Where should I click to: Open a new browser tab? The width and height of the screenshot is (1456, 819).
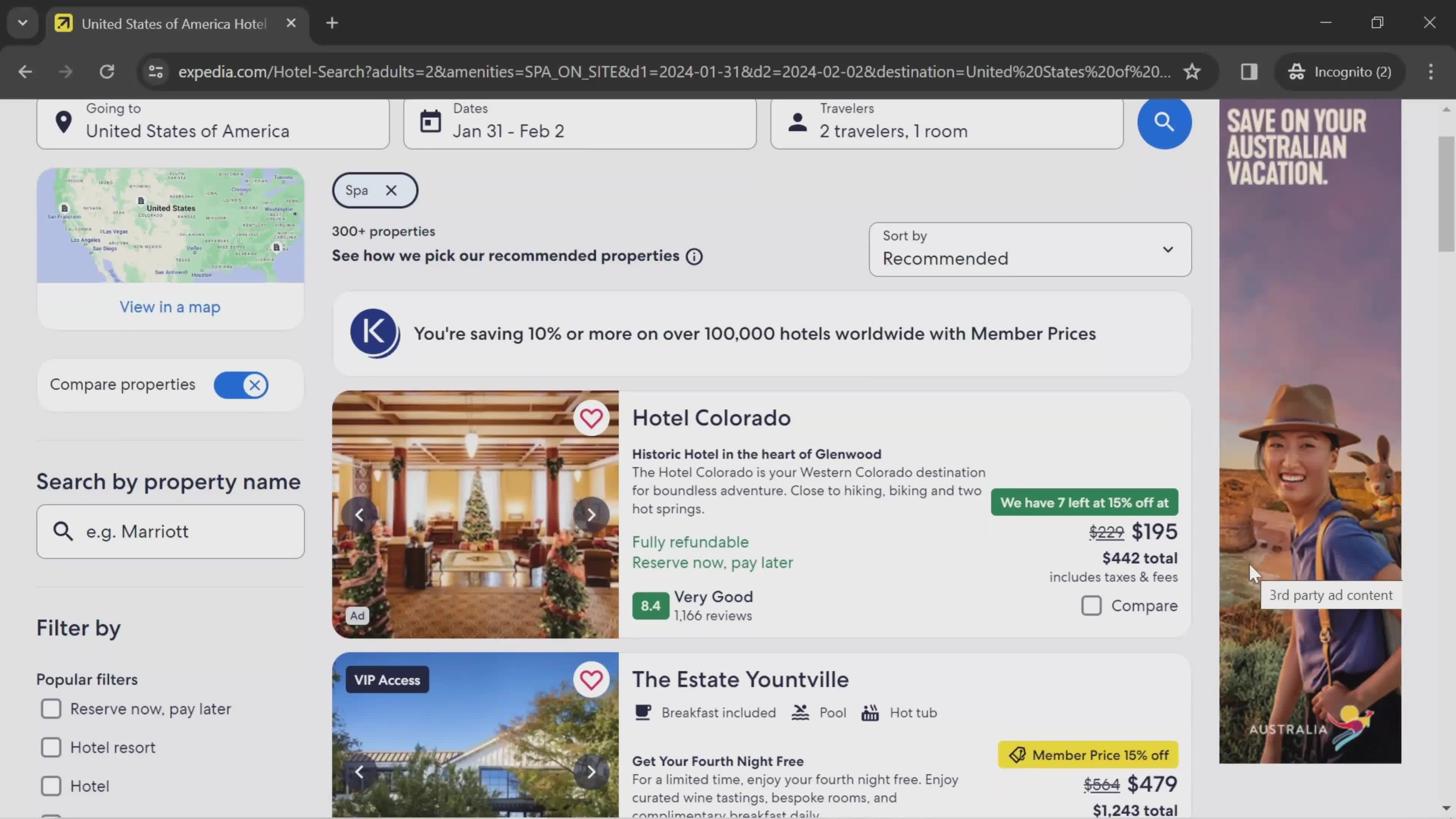tap(333, 23)
